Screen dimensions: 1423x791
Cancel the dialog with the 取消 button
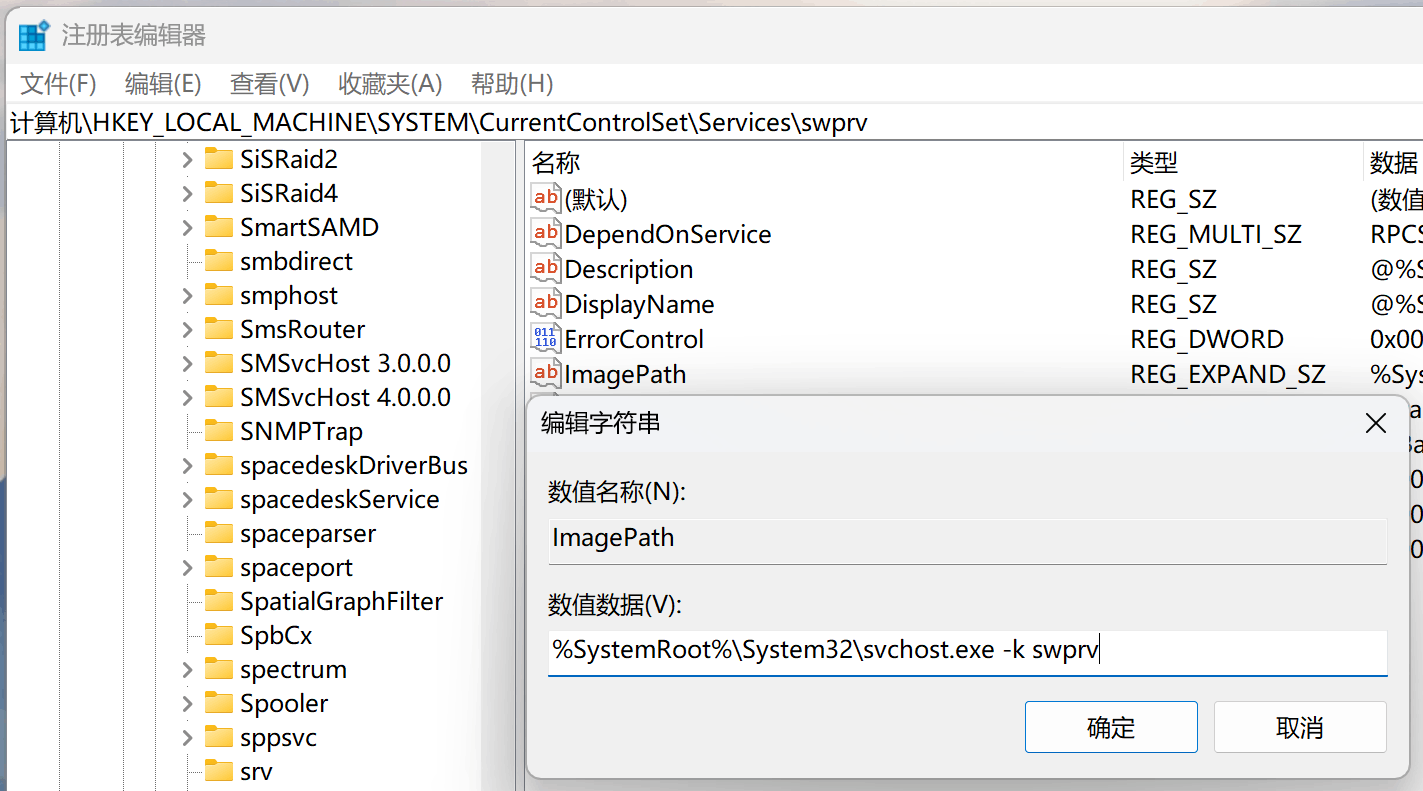(x=1300, y=727)
